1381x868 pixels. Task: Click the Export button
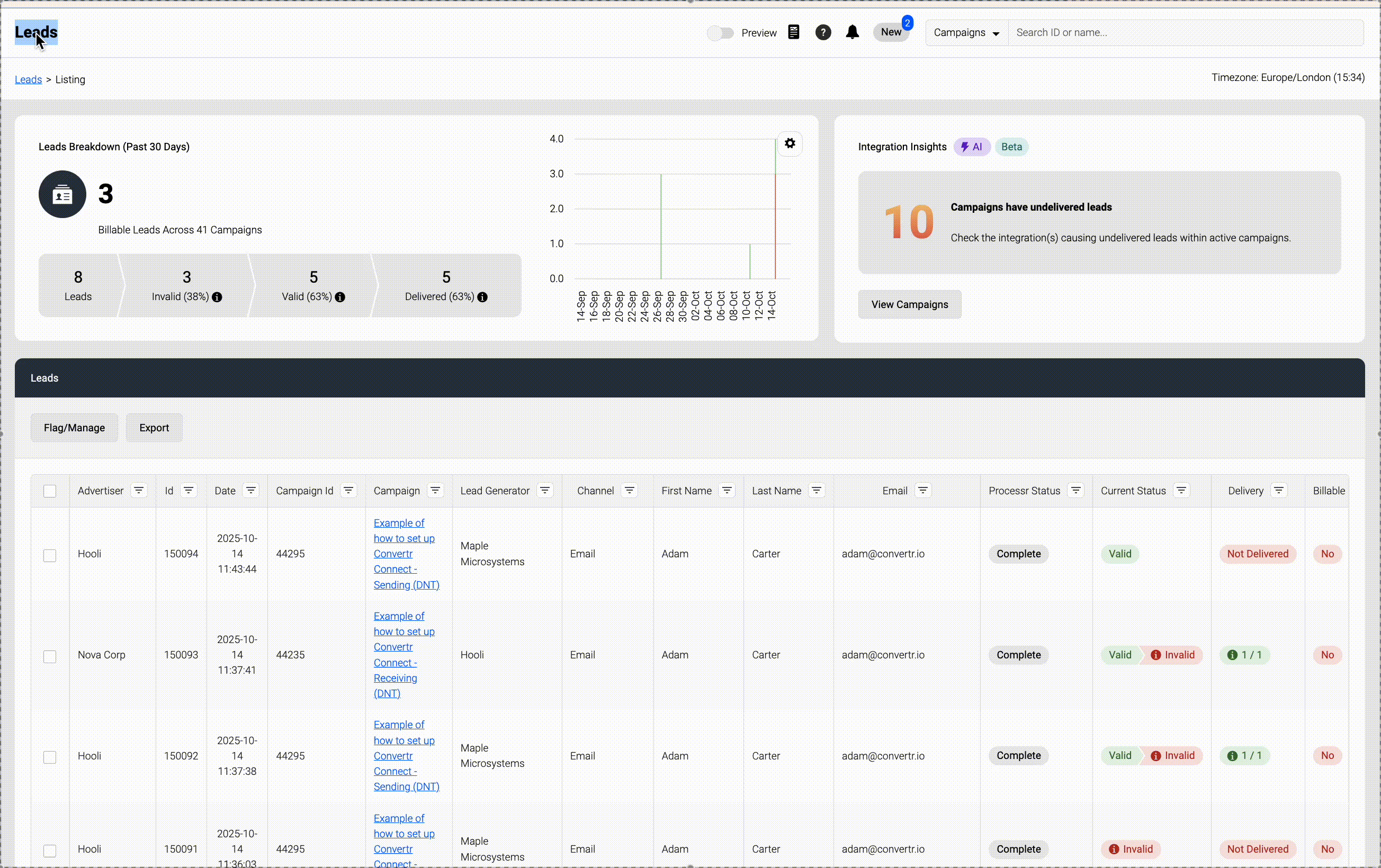click(x=154, y=428)
